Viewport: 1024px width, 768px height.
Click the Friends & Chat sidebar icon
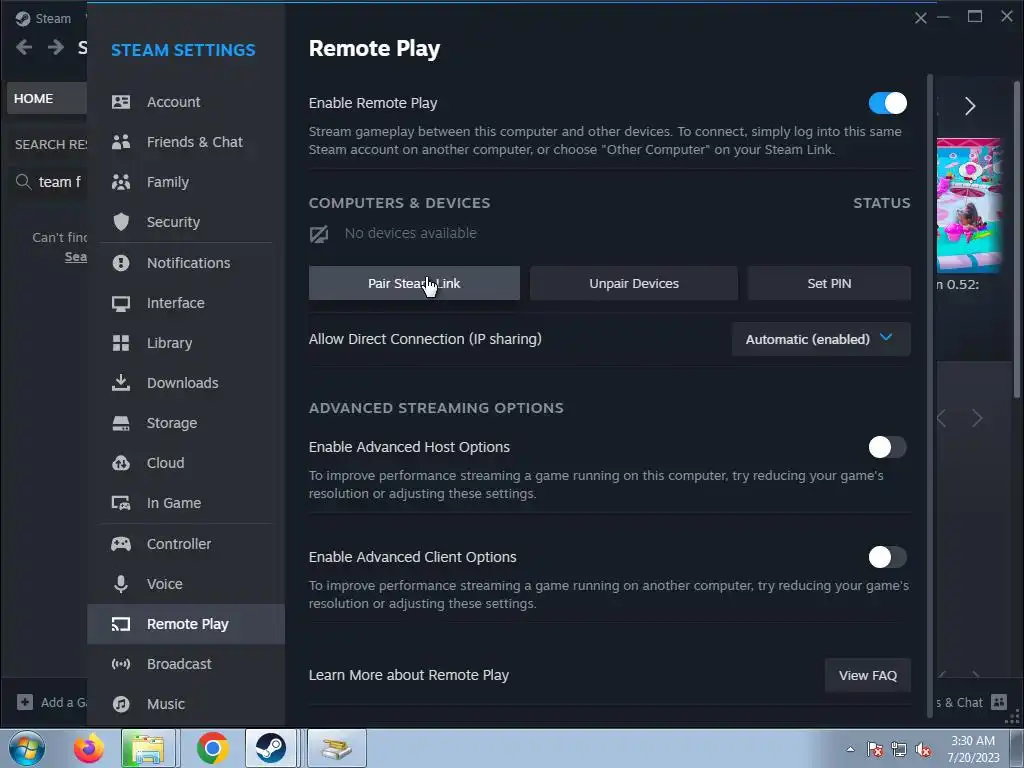[x=121, y=142]
